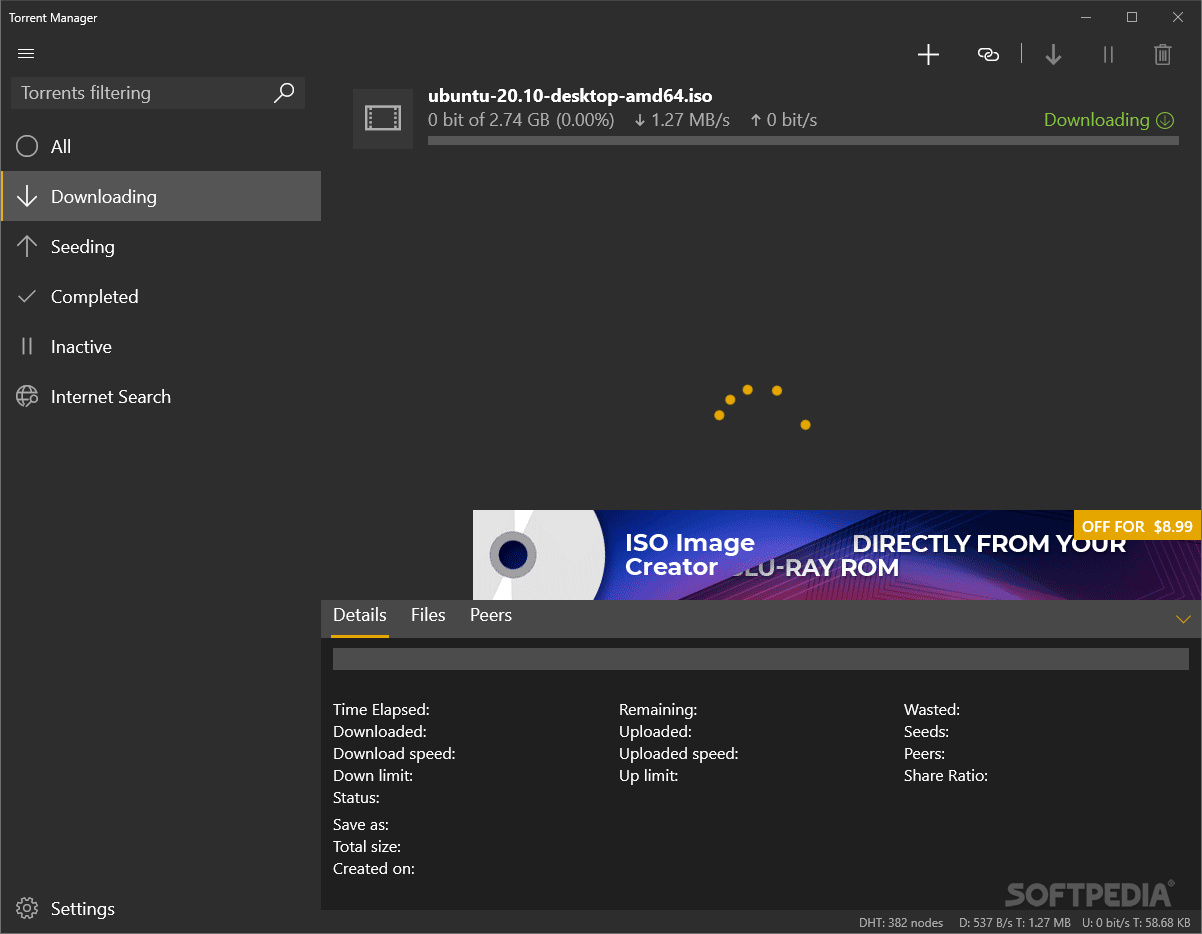Click the green Downloading status label
The image size is (1202, 934).
pos(1097,120)
